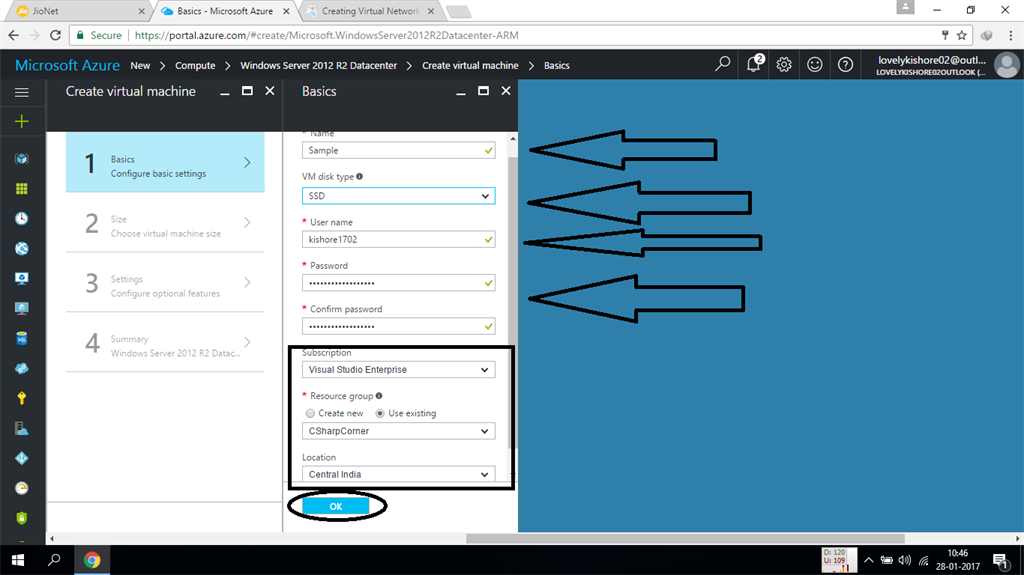Open the green shield Security sidebar icon

click(22, 518)
